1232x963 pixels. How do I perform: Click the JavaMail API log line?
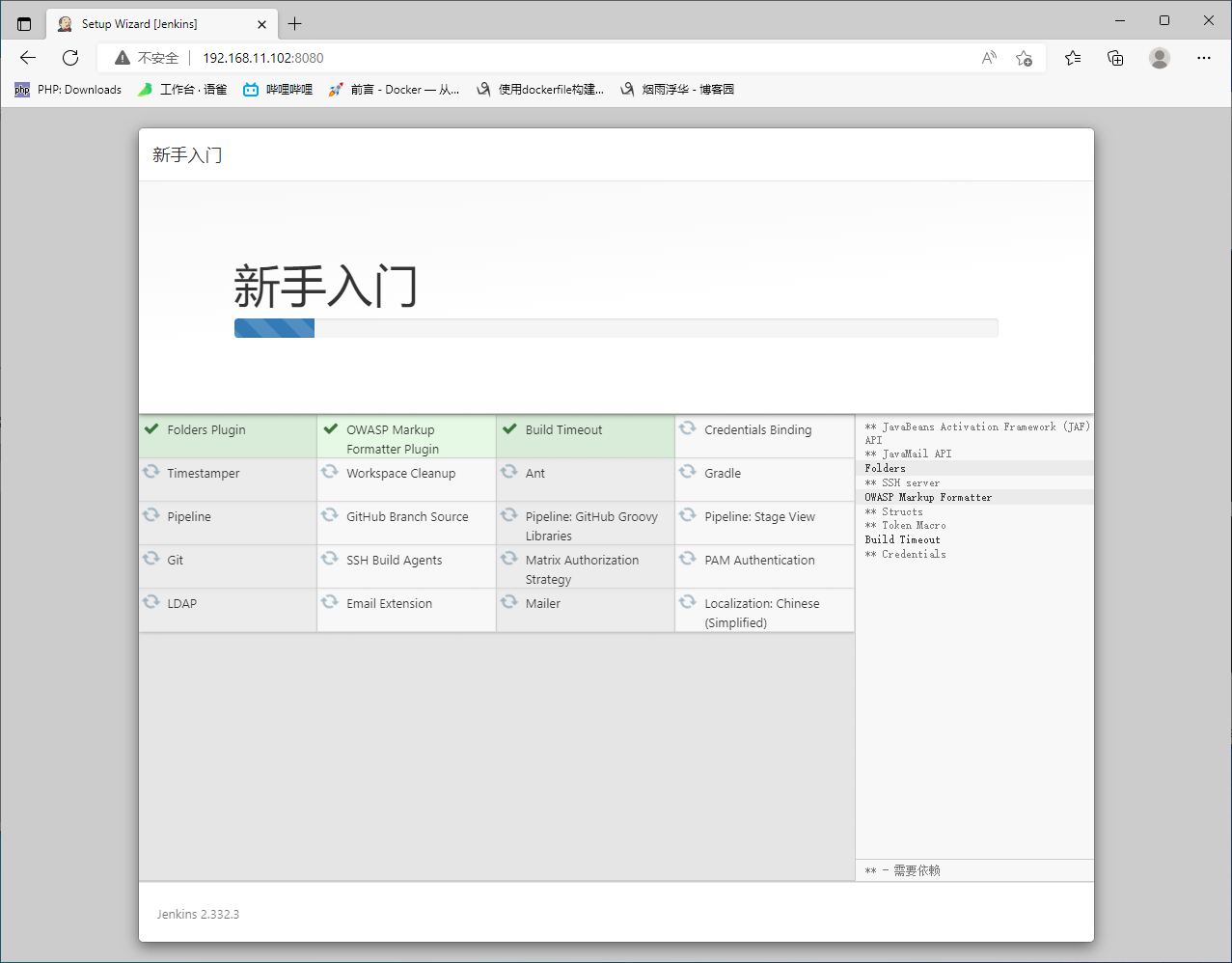[x=908, y=454]
